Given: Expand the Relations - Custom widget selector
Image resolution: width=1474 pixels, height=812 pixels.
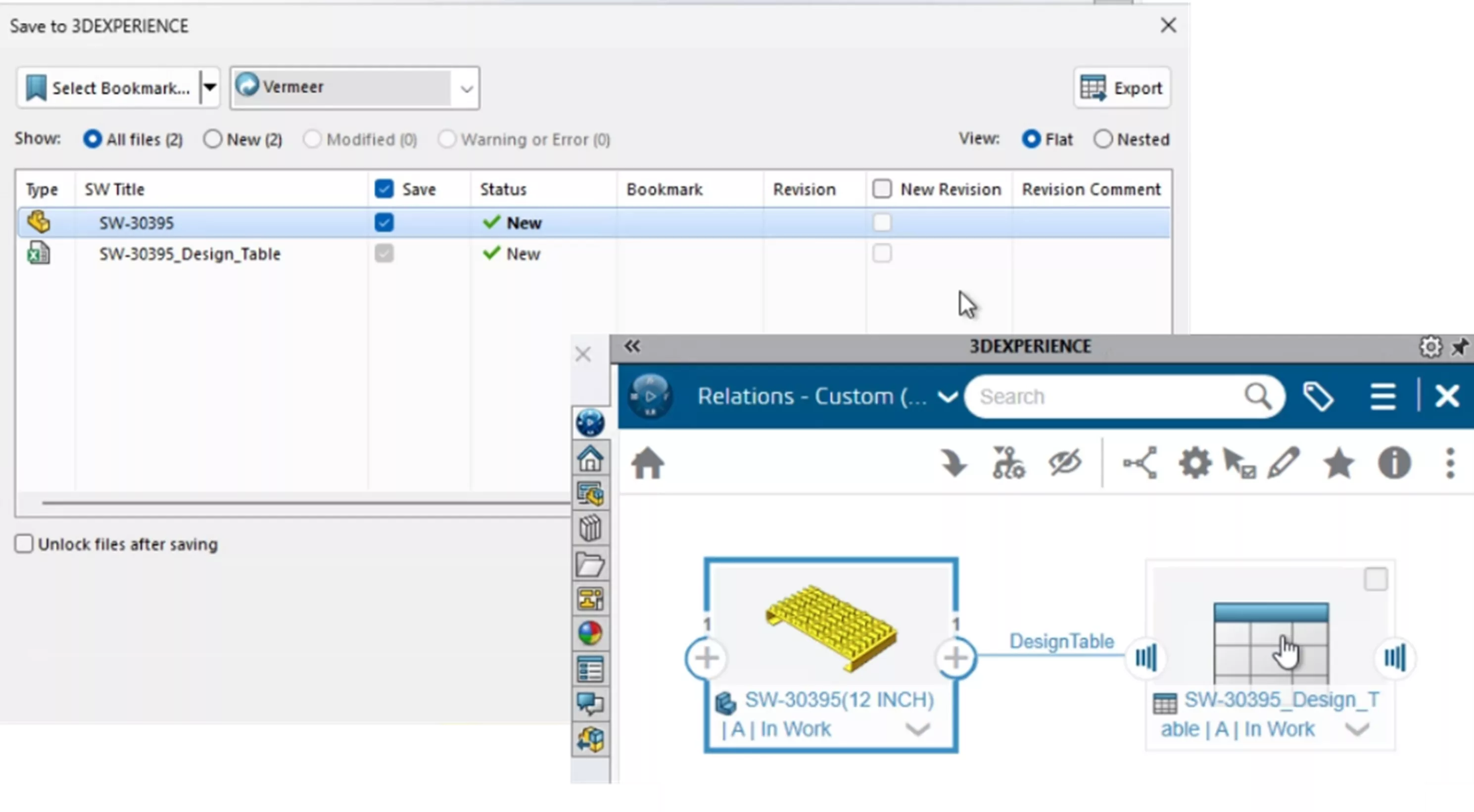Looking at the screenshot, I should coord(947,396).
